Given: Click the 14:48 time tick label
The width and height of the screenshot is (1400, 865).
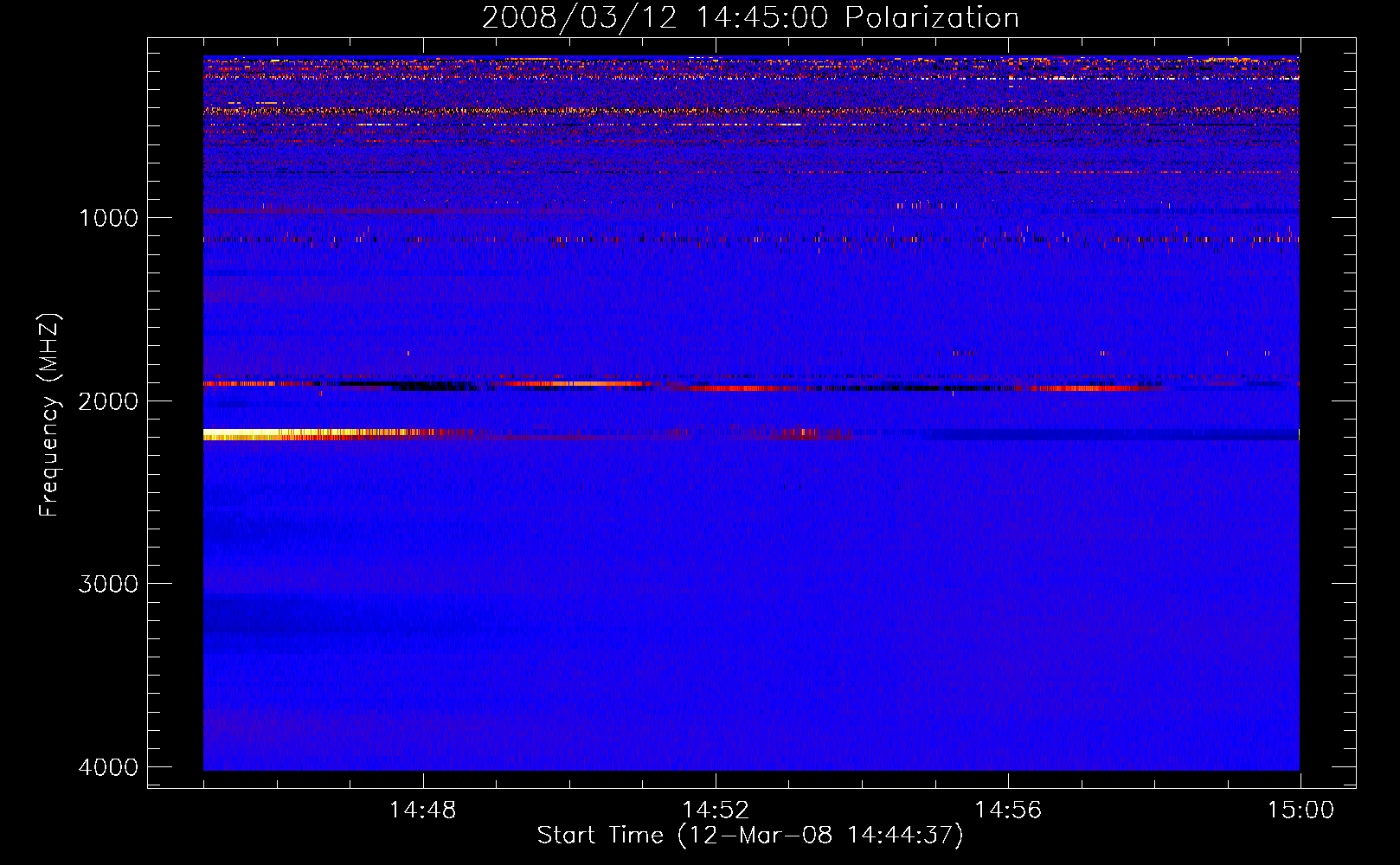Looking at the screenshot, I should (x=423, y=811).
